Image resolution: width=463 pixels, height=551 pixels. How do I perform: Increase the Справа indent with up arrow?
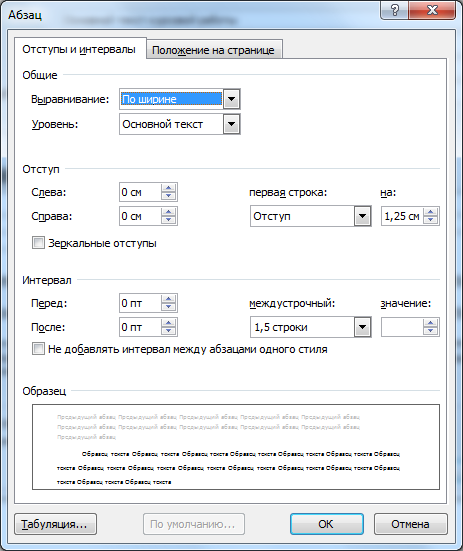[169, 212]
